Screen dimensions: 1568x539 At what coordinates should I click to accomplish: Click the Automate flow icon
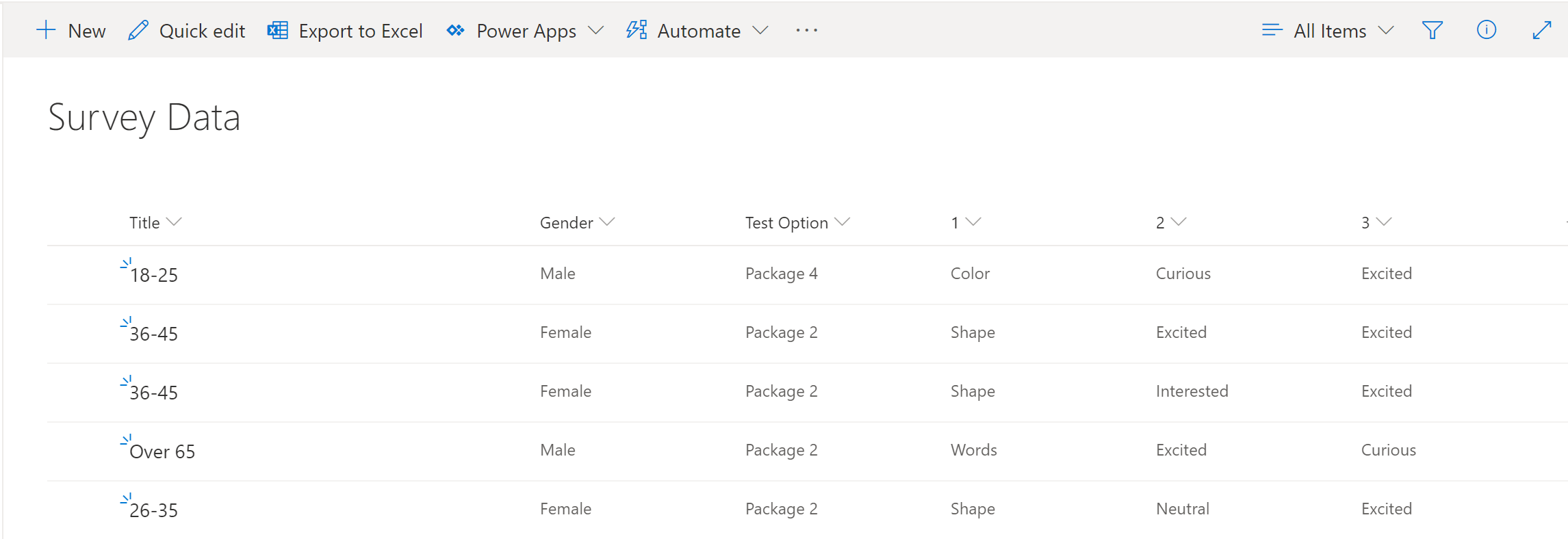point(637,30)
